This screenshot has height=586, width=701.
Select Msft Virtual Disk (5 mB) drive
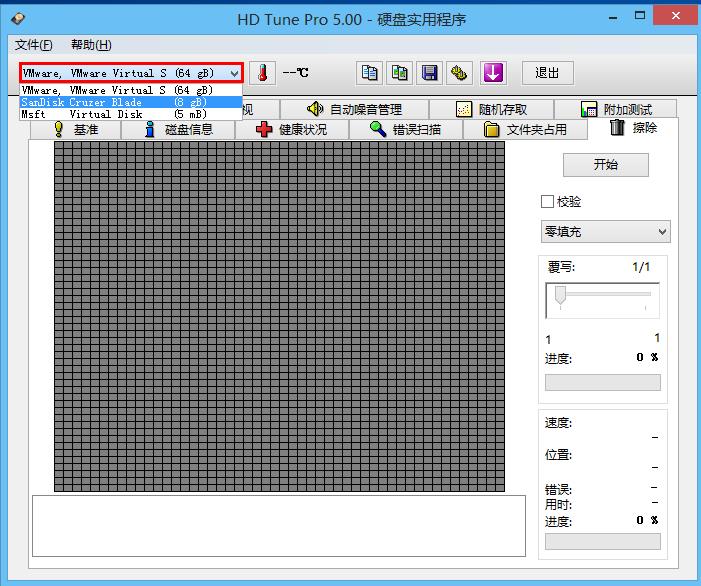pos(131,114)
